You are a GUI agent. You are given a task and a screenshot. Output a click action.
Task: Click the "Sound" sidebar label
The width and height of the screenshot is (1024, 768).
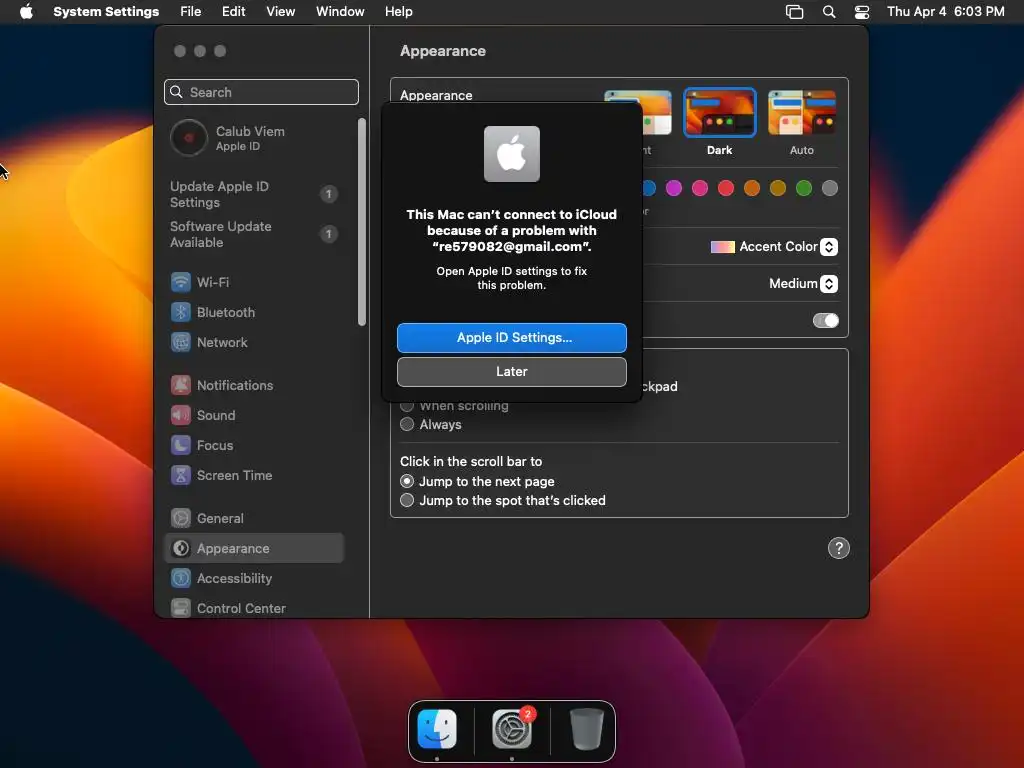click(x=216, y=415)
